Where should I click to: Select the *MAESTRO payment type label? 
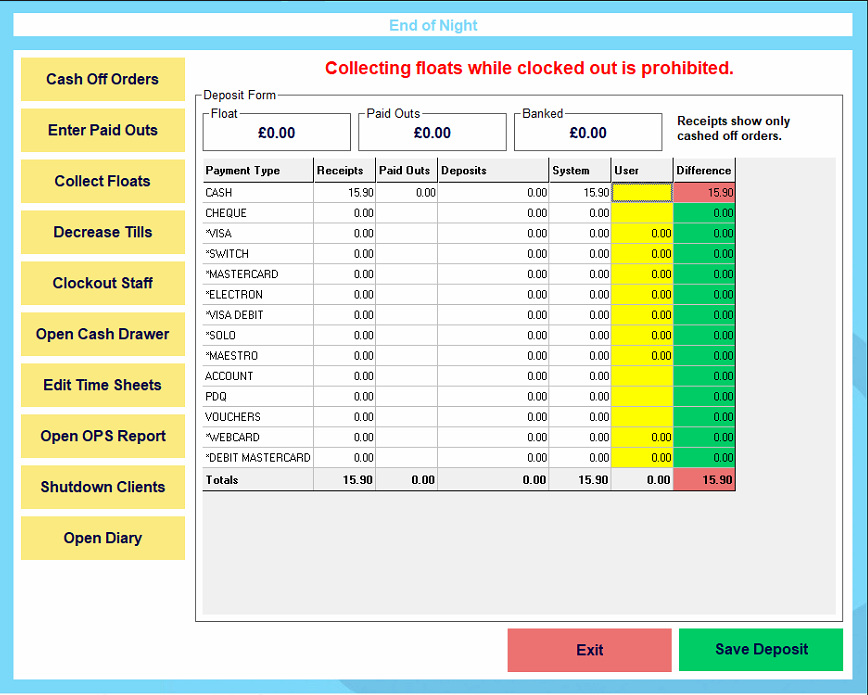(x=231, y=356)
